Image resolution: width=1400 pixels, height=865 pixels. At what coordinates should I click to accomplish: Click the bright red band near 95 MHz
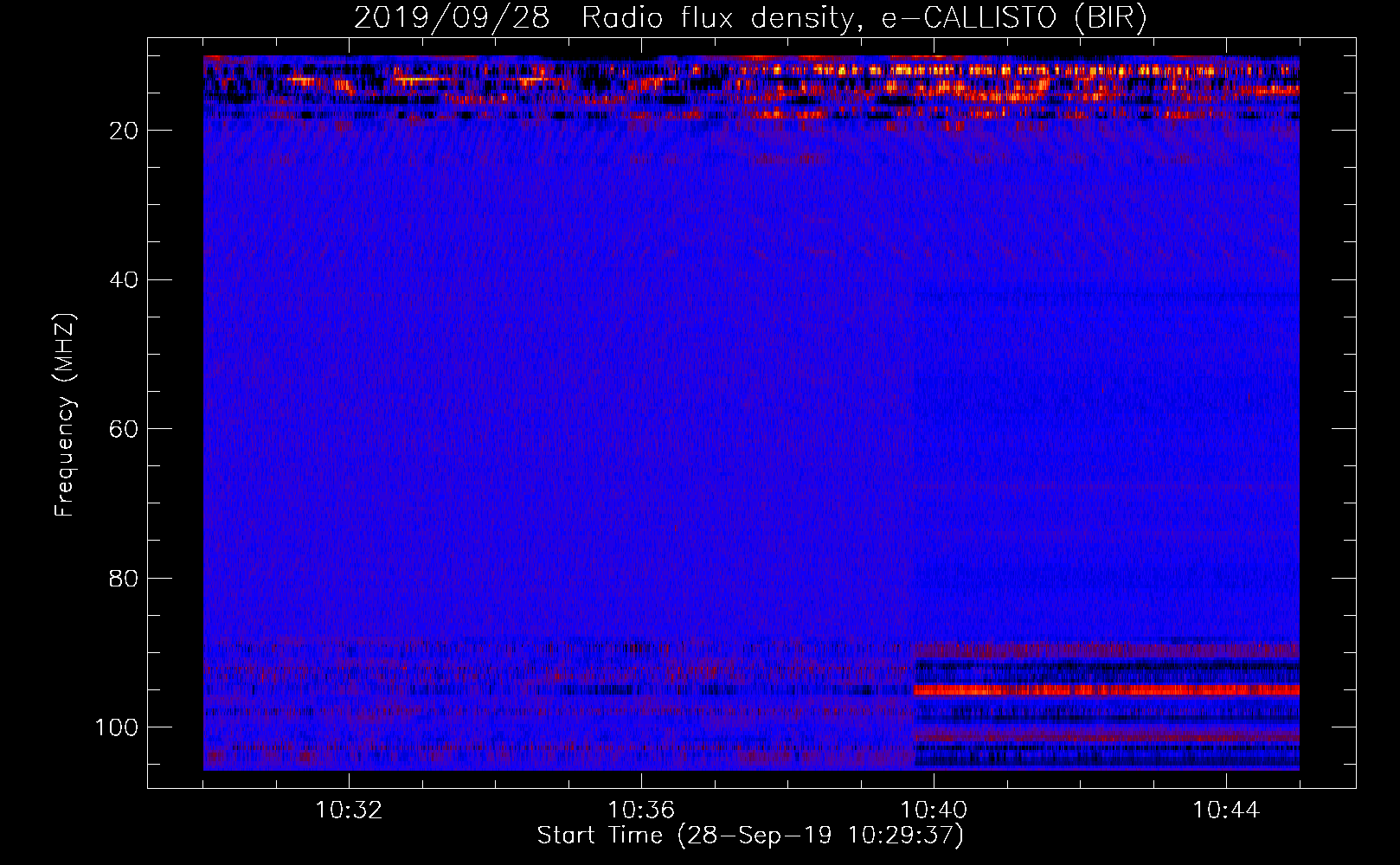1107,690
